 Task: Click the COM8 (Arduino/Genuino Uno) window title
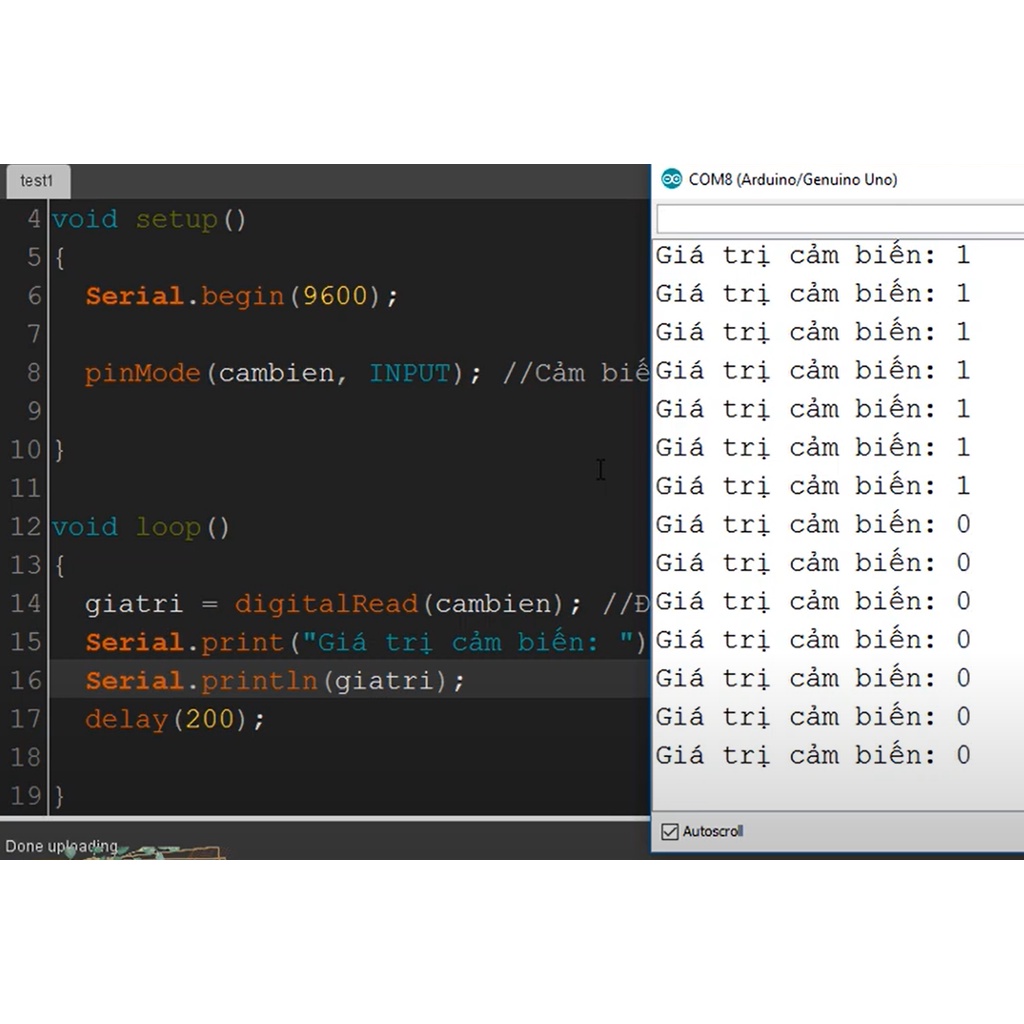click(792, 180)
